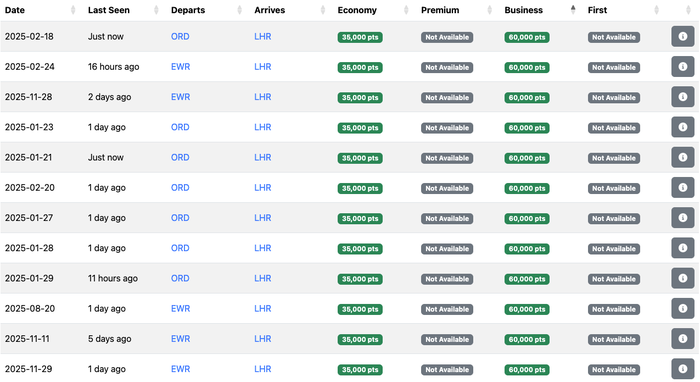Follow LHR arrival link for 2025-01-27

(x=262, y=218)
